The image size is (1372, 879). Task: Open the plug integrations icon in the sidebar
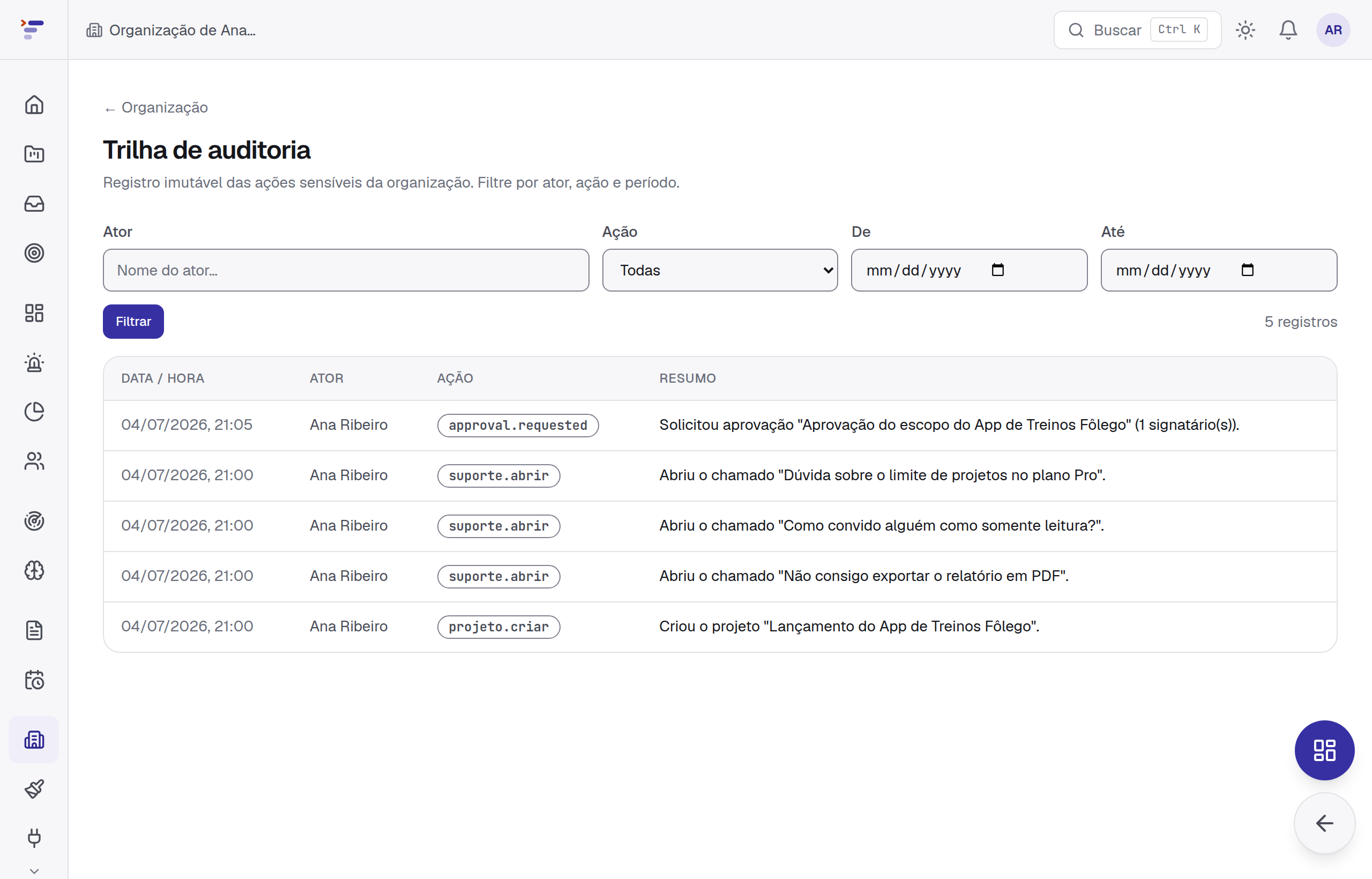tap(34, 838)
